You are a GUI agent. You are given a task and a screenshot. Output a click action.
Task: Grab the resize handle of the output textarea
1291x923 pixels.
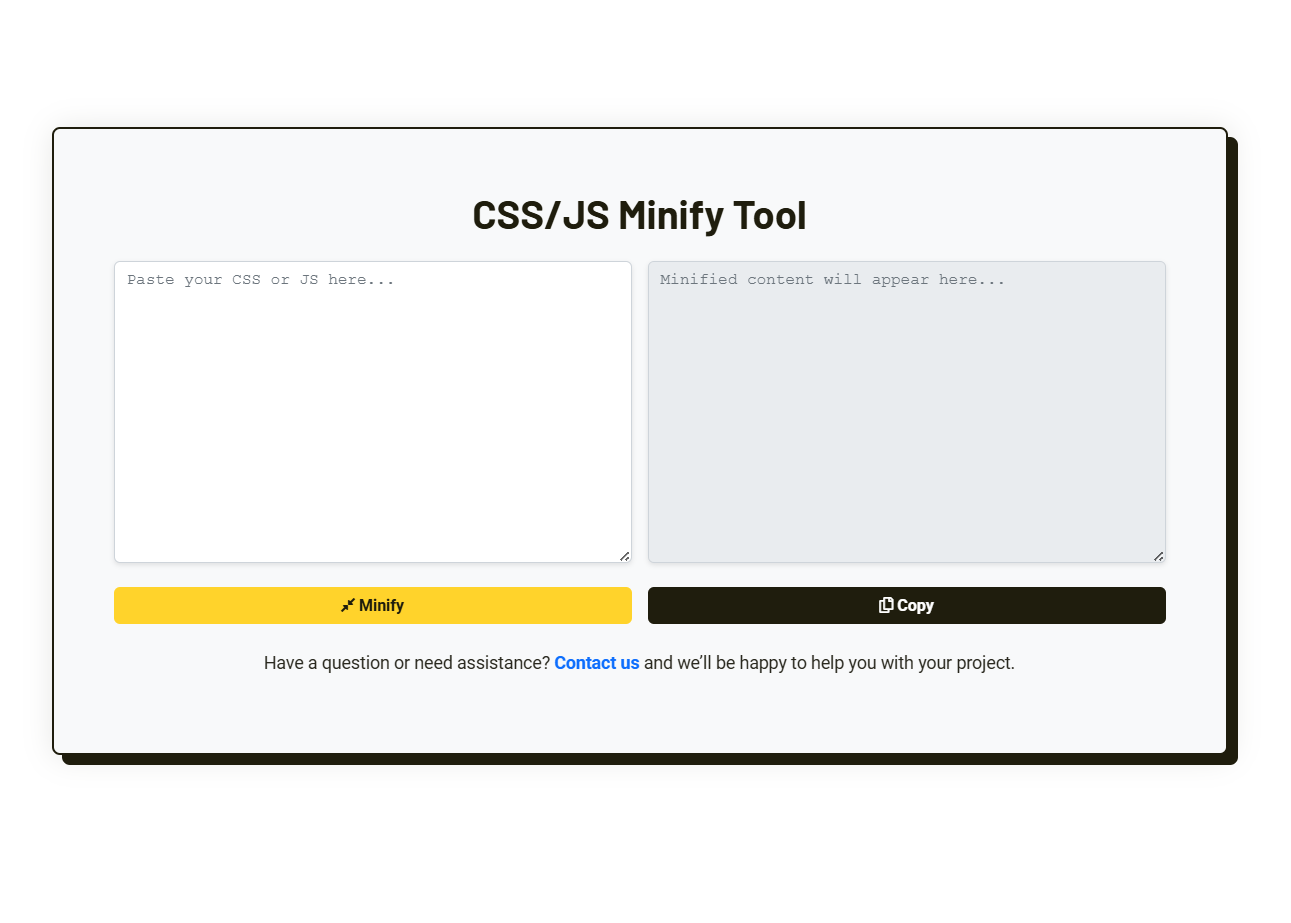[1158, 556]
